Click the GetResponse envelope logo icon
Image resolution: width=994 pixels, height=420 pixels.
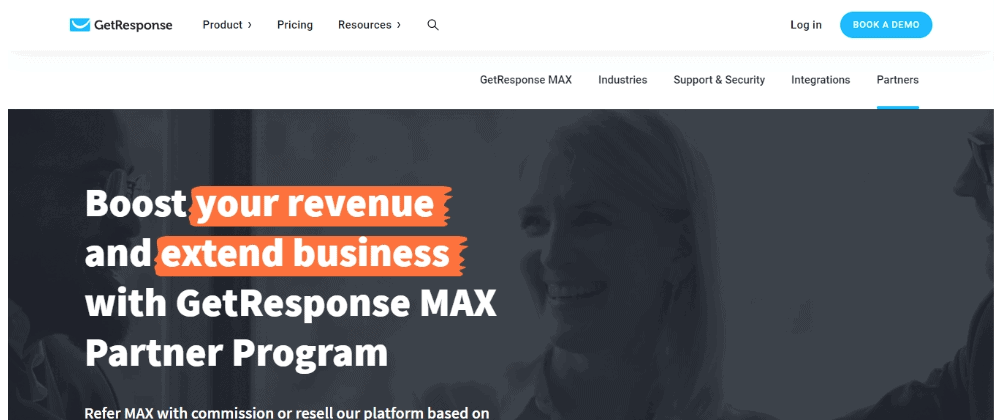(80, 25)
